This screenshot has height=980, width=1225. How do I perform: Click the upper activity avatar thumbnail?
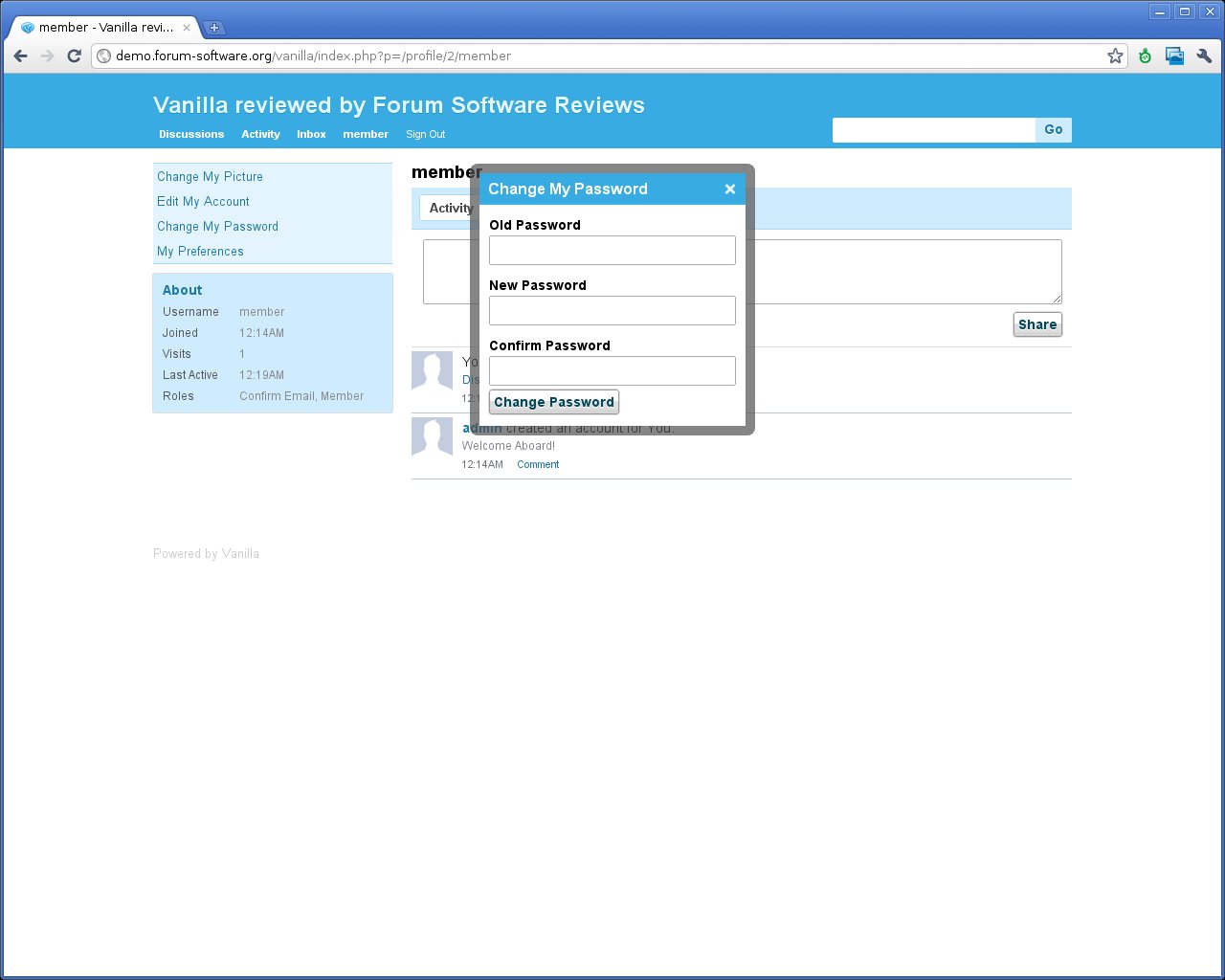pos(432,370)
